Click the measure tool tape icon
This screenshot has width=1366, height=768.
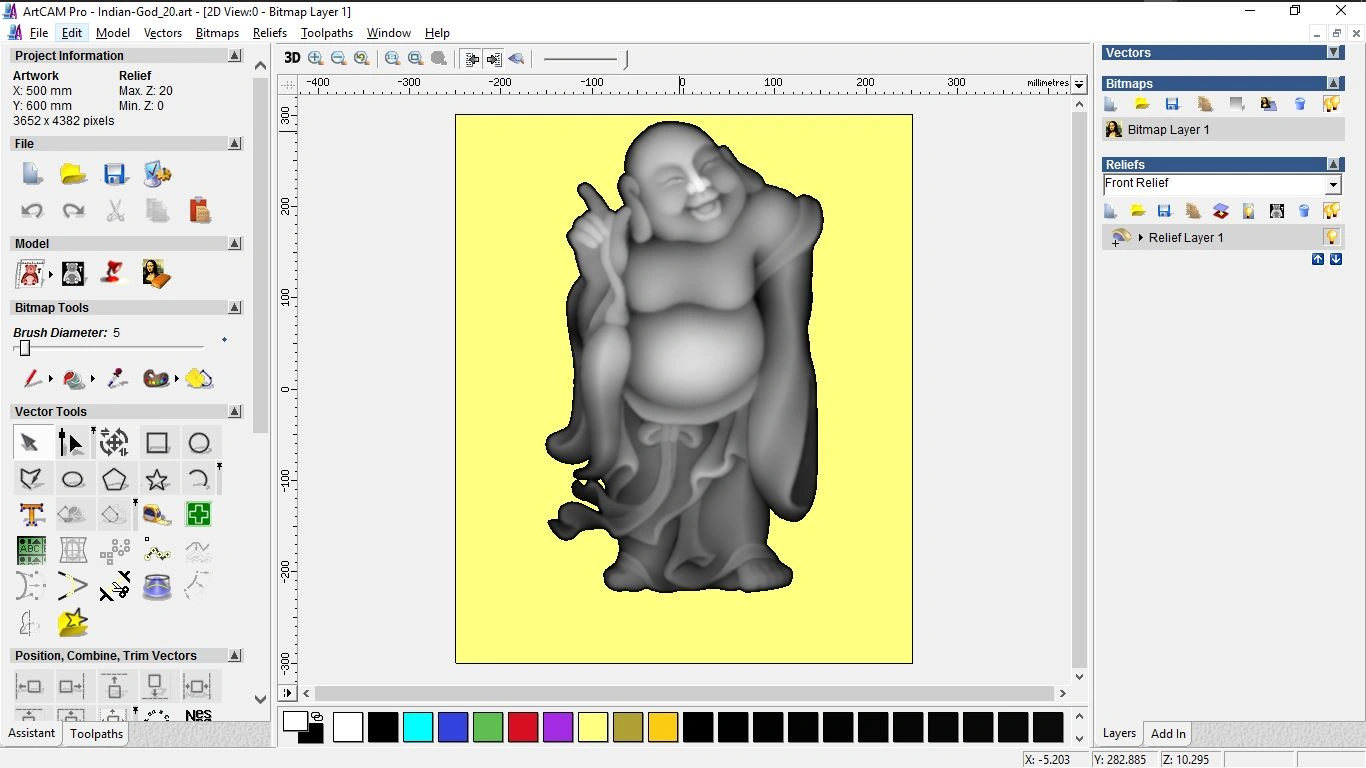[157, 515]
